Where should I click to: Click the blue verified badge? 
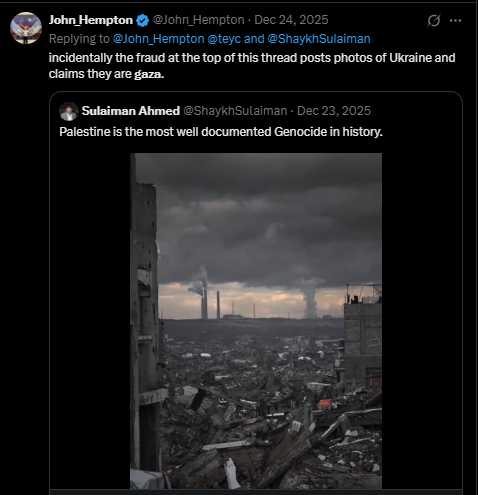coord(143,21)
